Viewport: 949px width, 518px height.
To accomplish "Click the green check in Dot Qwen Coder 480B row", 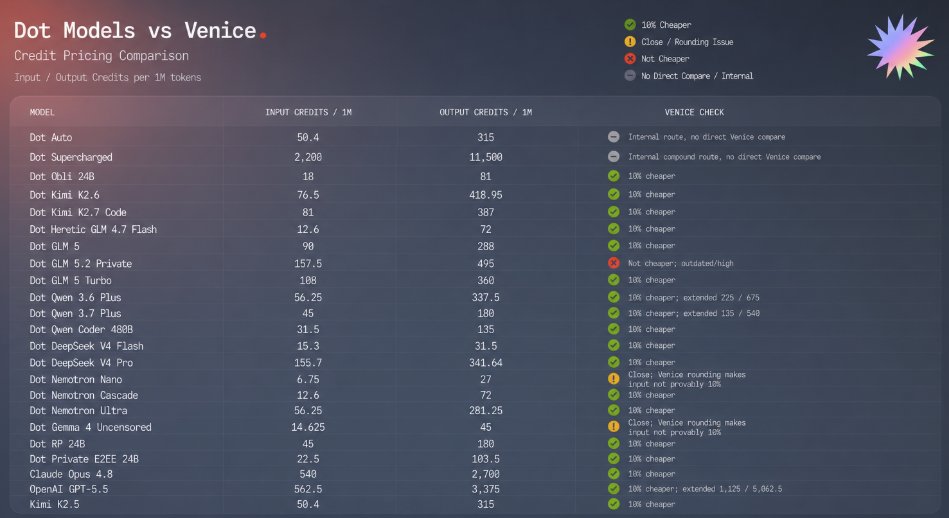I will [614, 329].
